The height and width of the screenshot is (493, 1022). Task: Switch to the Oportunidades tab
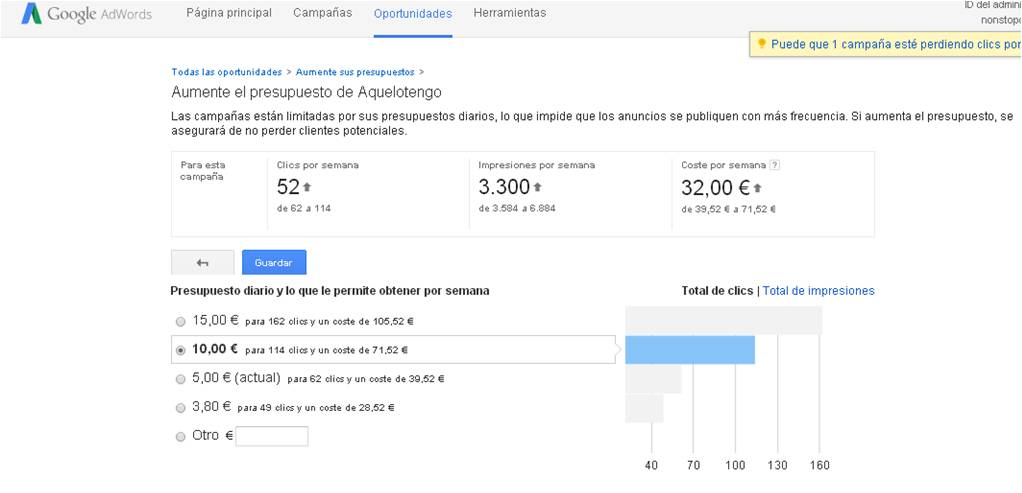tap(413, 14)
